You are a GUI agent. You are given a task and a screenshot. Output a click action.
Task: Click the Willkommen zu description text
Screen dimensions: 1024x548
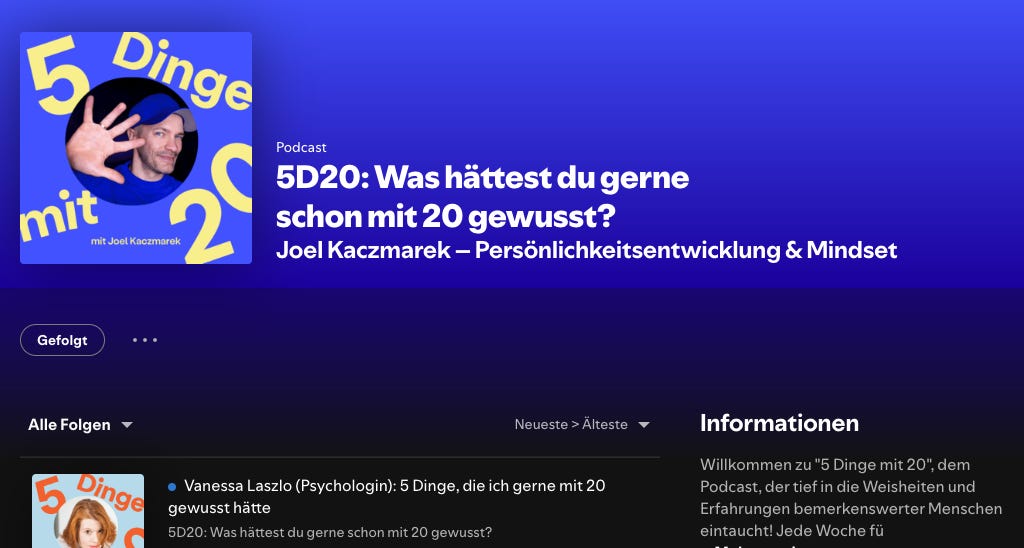point(851,497)
